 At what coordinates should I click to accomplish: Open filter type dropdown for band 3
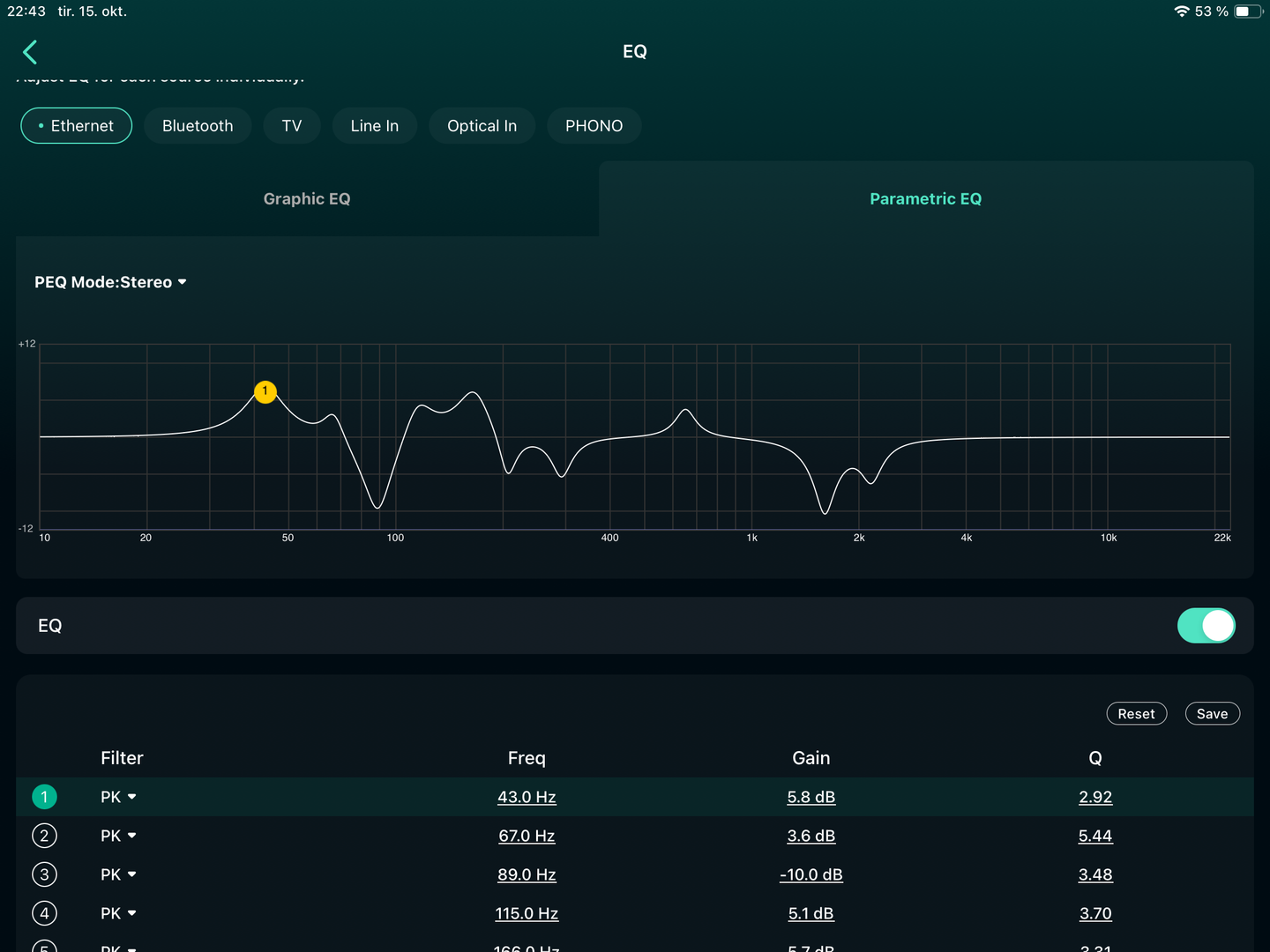[118, 874]
